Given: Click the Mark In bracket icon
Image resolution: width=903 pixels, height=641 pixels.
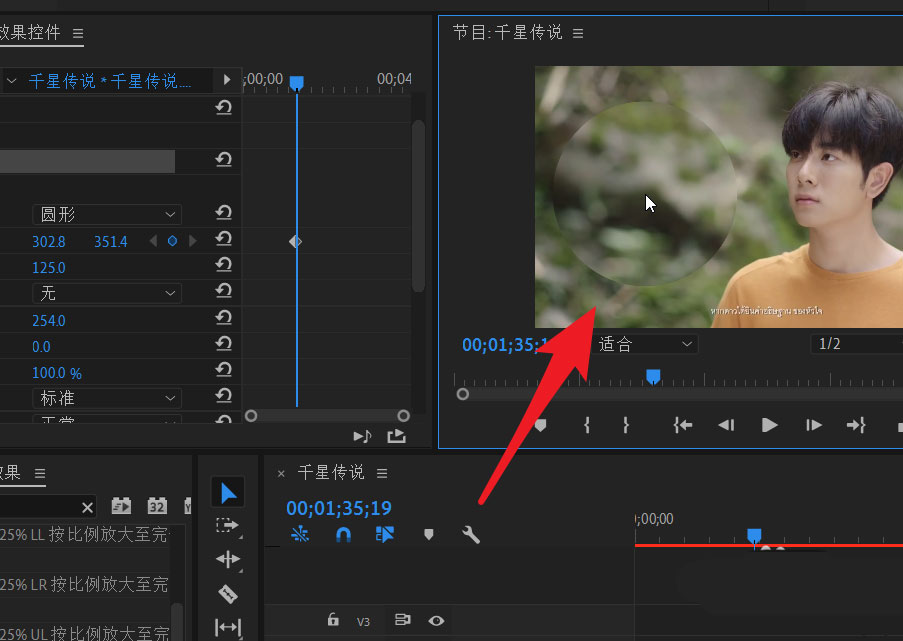Looking at the screenshot, I should [x=587, y=425].
